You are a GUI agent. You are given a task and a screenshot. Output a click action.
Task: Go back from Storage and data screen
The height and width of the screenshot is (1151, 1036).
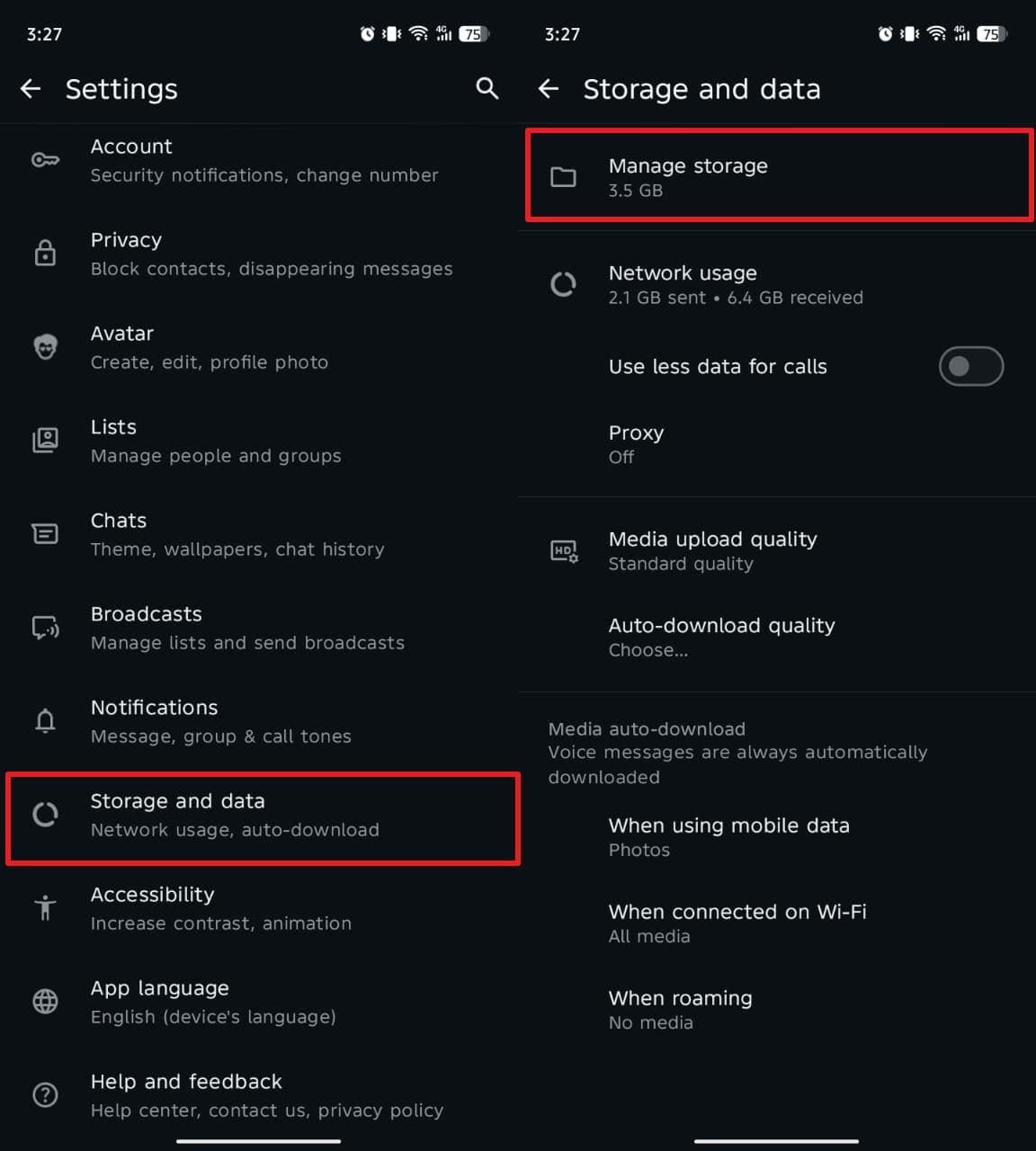click(x=549, y=88)
